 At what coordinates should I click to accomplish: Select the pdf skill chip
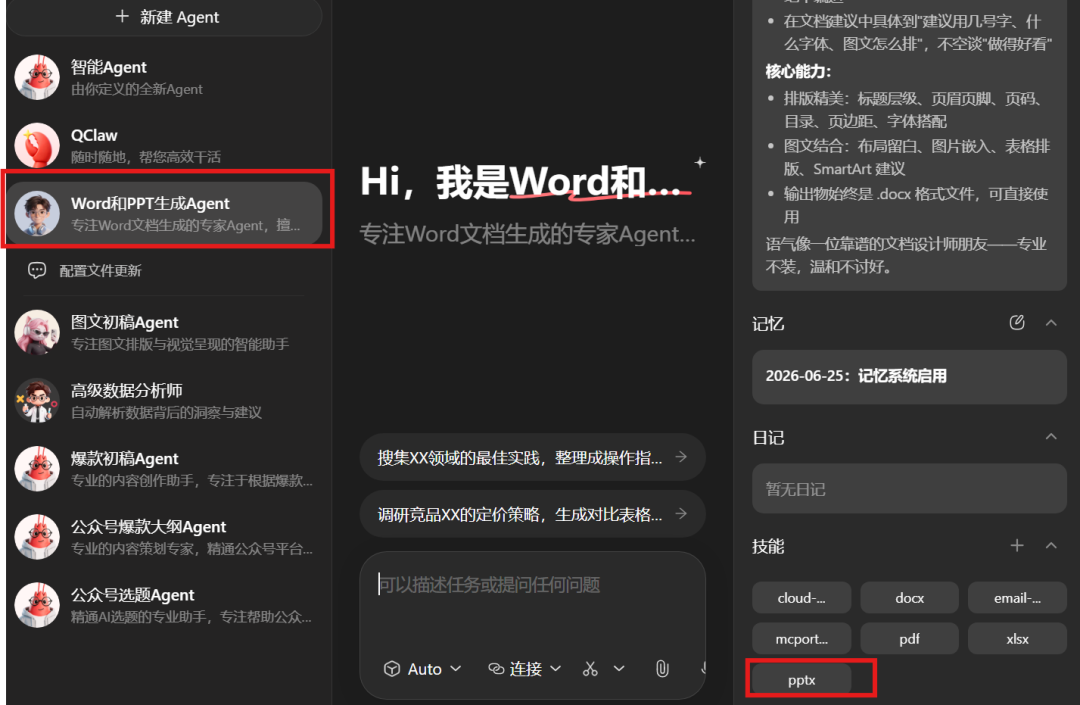point(909,638)
